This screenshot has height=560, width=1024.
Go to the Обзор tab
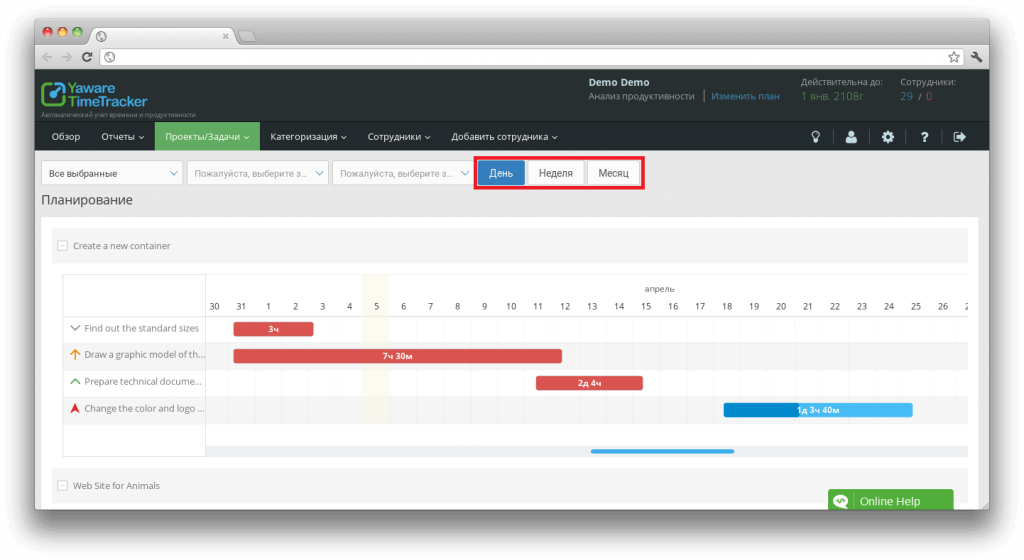(66, 137)
